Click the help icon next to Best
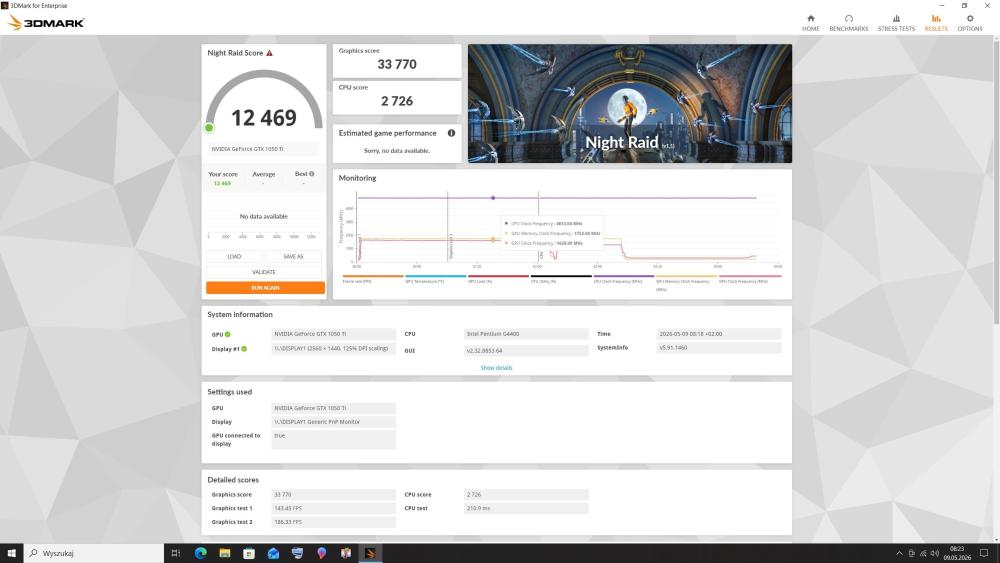Screen dimensions: 1000x563 coord(311,173)
